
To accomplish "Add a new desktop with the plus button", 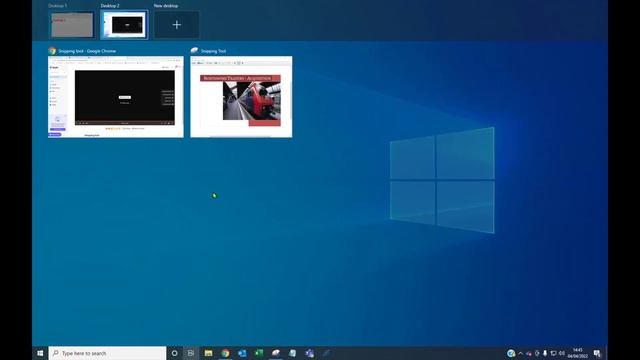I will click(176, 25).
